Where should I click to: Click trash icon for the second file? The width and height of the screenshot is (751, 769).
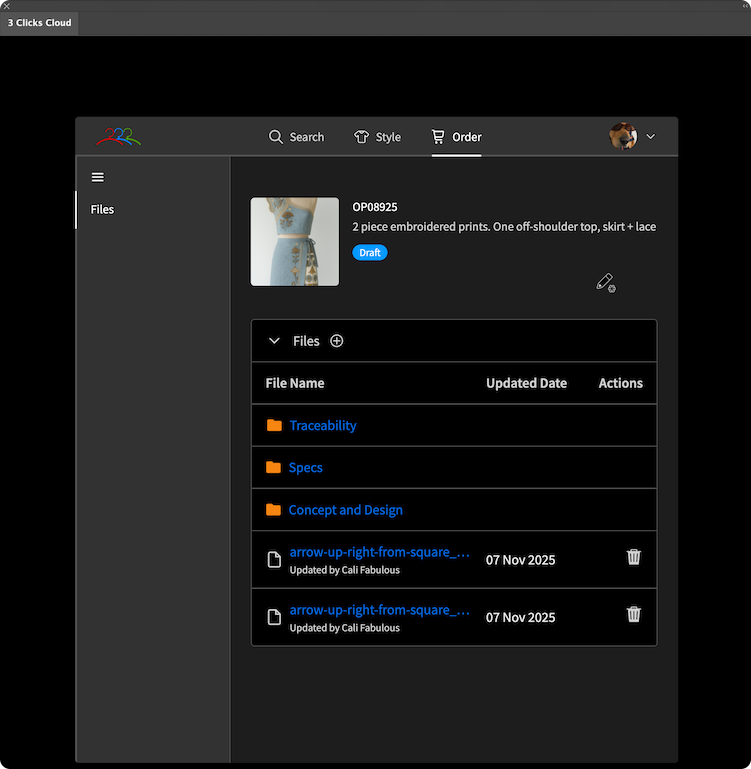pos(633,614)
